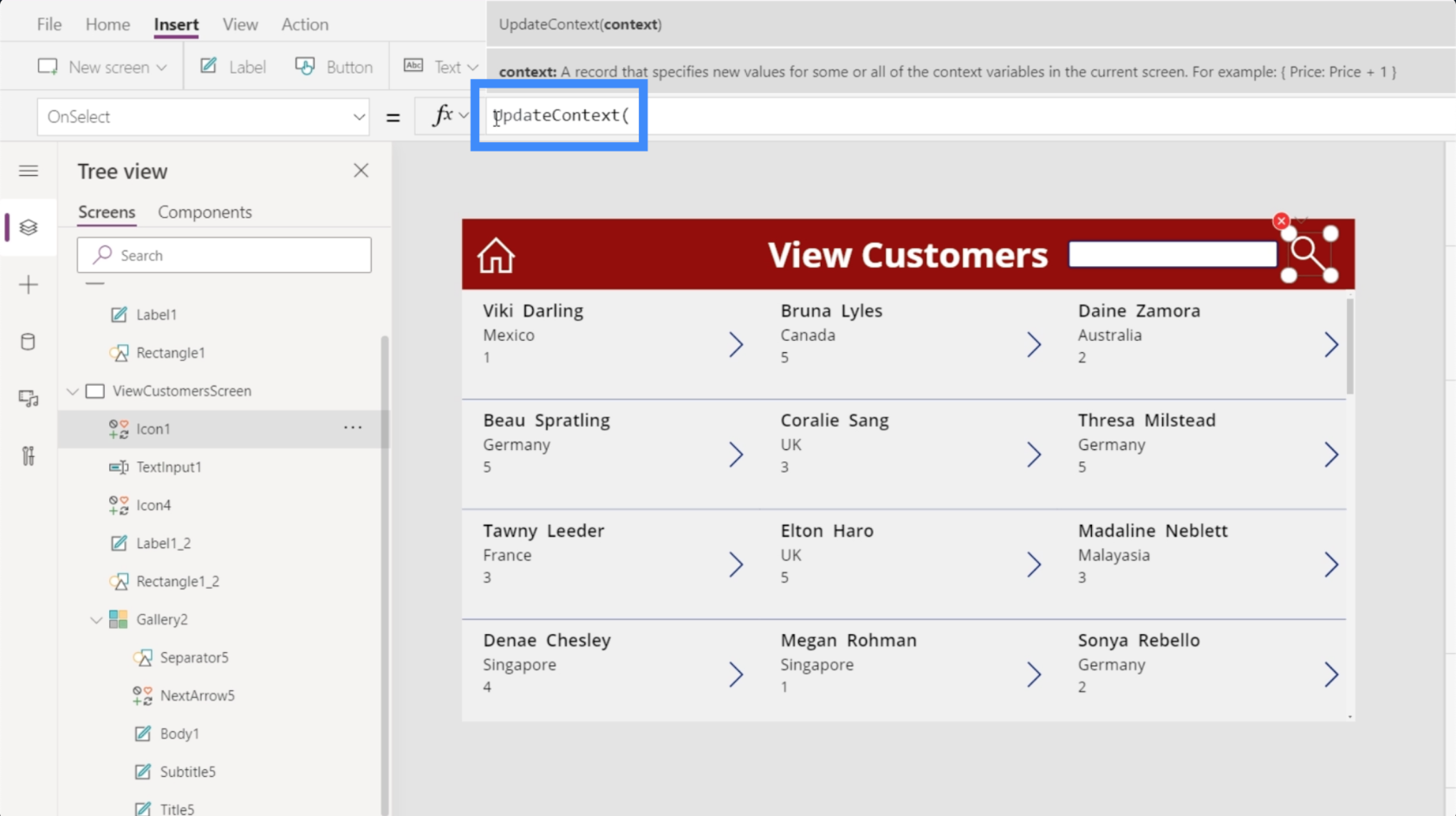This screenshot has width=1456, height=816.
Task: Click the red error badge on search icon
Action: pyautogui.click(x=1281, y=221)
